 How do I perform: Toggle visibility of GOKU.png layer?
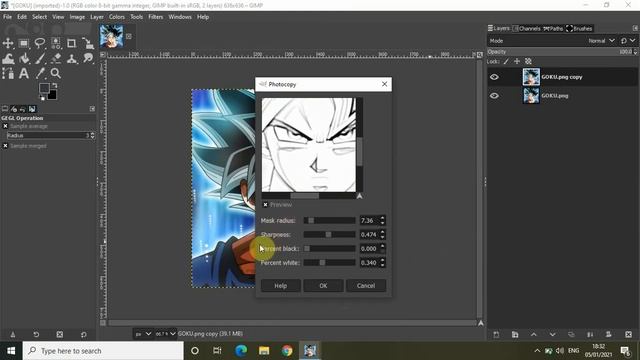click(x=494, y=96)
